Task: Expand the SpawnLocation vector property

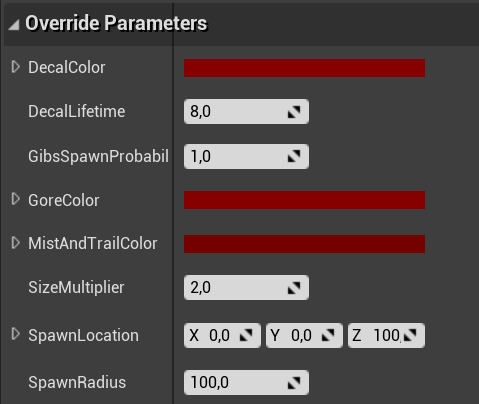Action: (15, 334)
